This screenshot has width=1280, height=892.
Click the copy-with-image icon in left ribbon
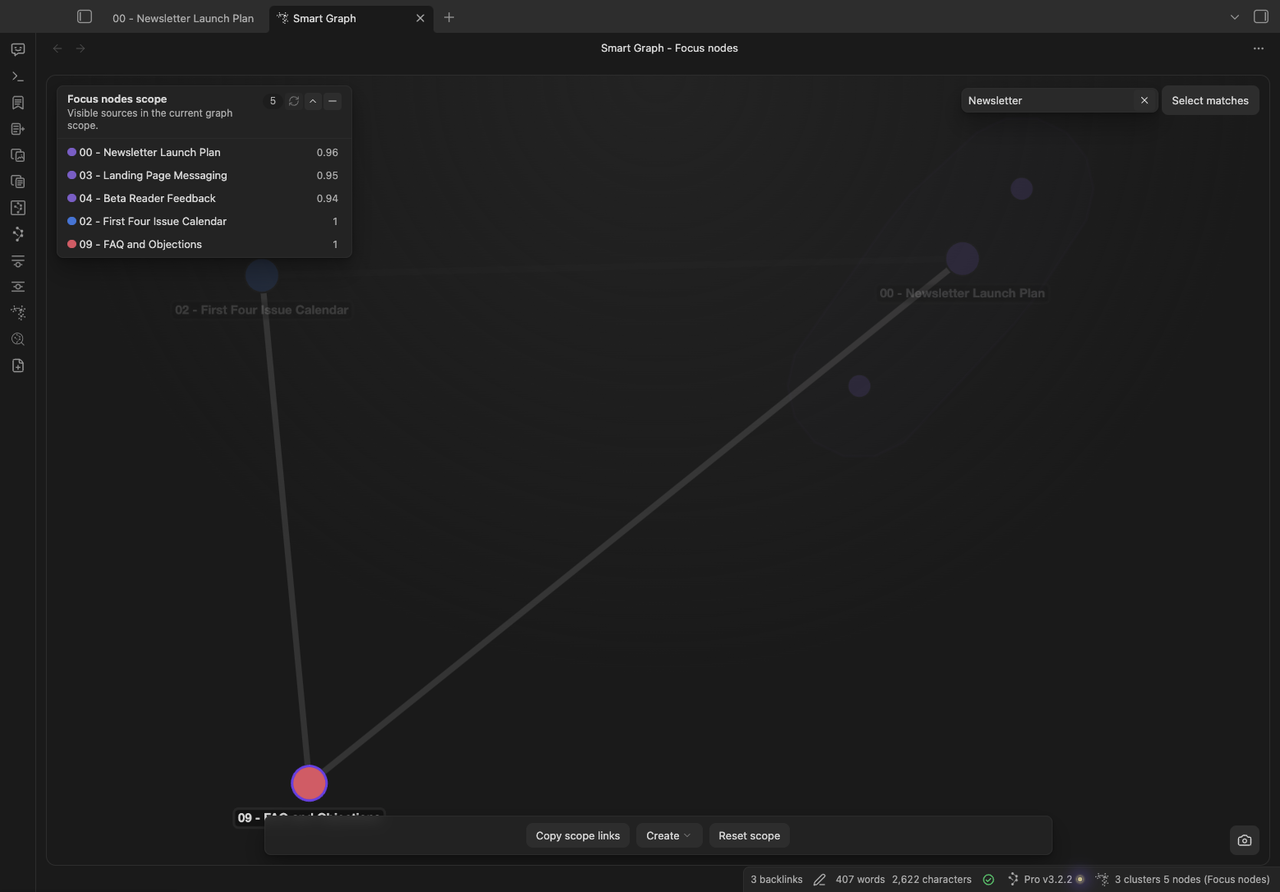coord(18,155)
